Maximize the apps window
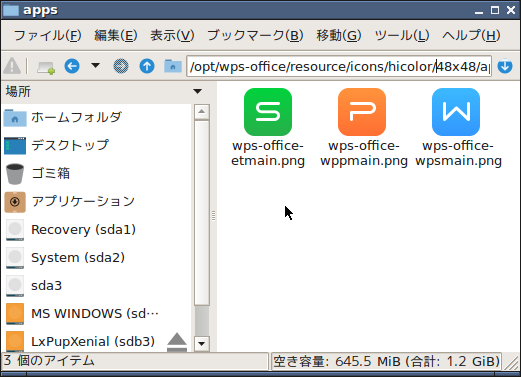The width and height of the screenshot is (521, 377). pos(495,10)
